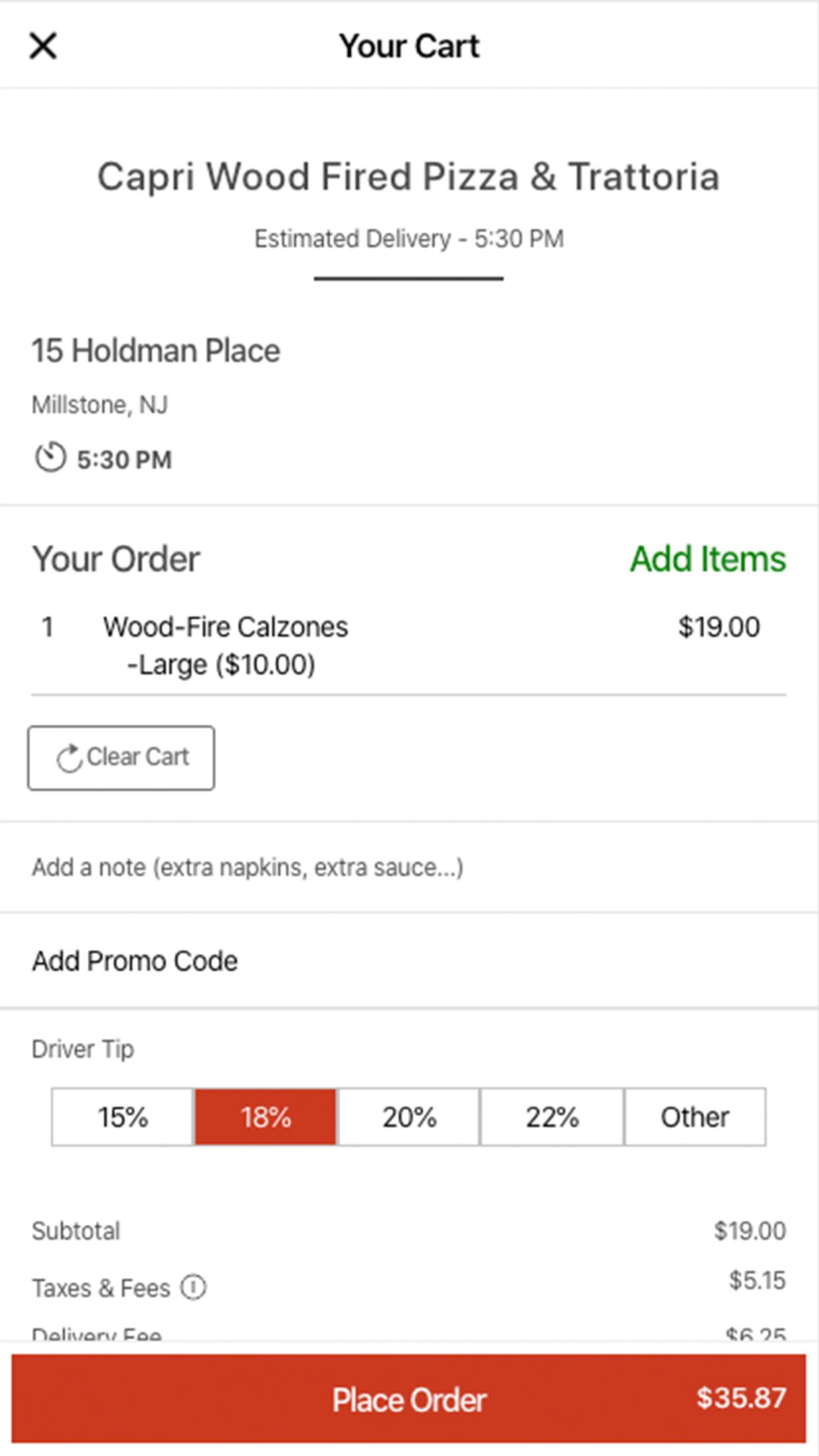This screenshot has height=1456, width=819.
Task: Open Add Promo Code row
Action: pos(409,961)
